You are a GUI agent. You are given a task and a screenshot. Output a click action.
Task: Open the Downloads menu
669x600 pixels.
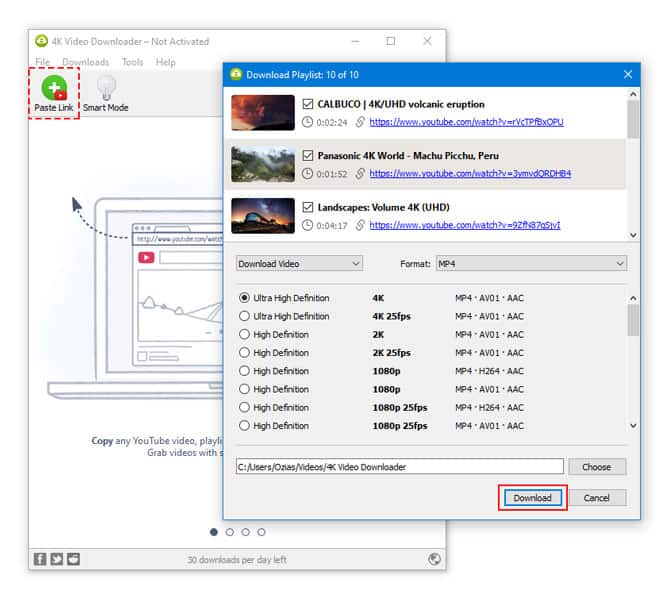(x=85, y=62)
